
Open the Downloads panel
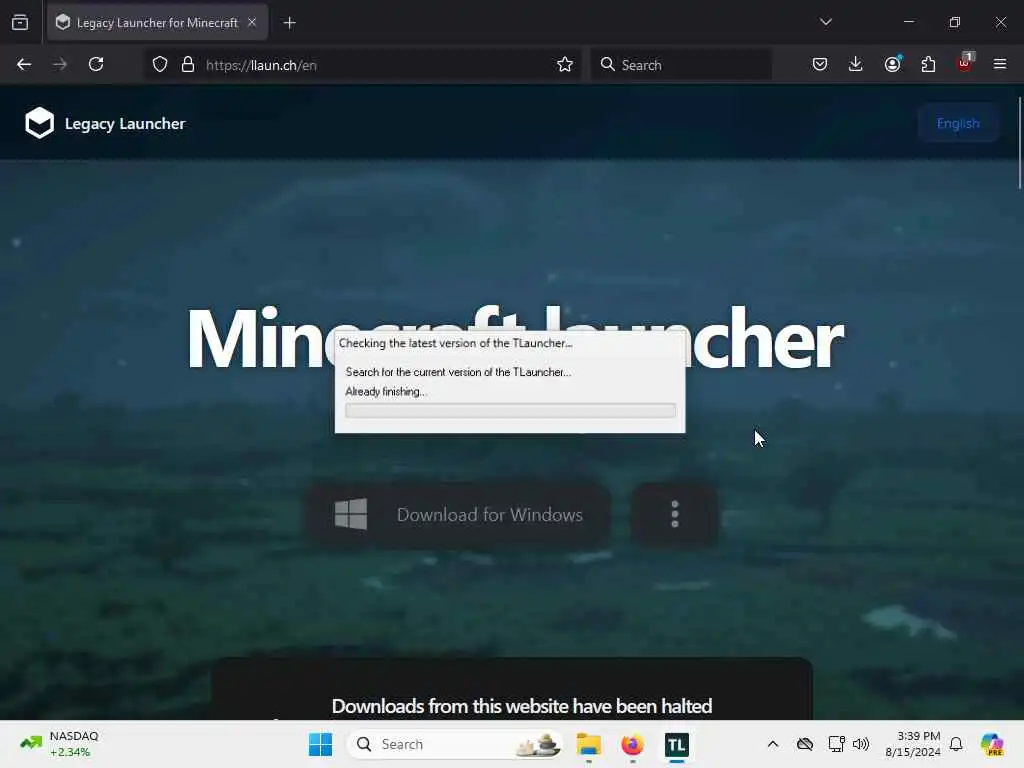click(x=856, y=64)
